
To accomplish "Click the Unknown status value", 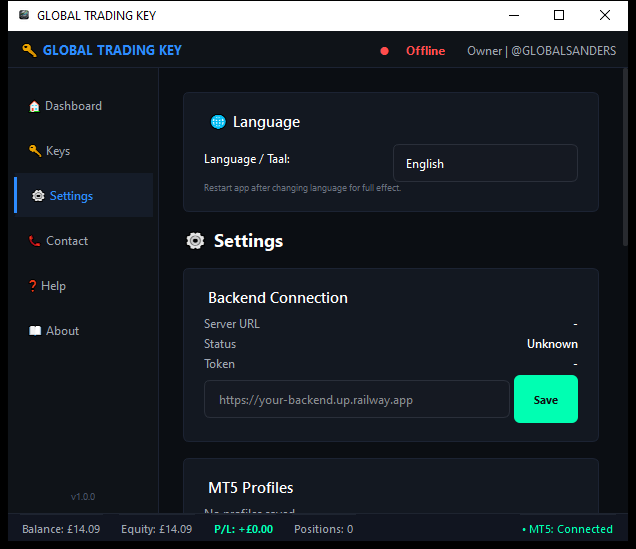I will click(x=552, y=344).
